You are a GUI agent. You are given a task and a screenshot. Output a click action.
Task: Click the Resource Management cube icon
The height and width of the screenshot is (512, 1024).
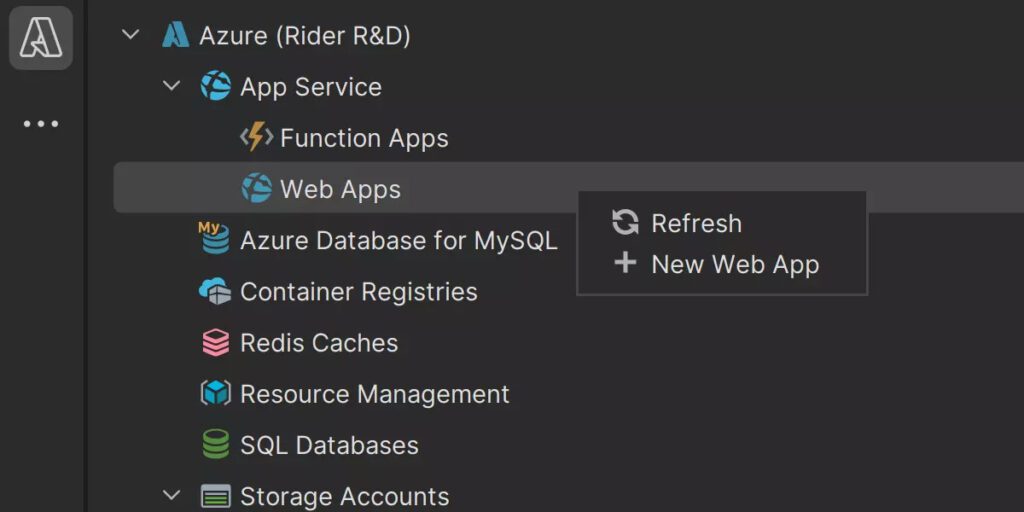[x=216, y=394]
